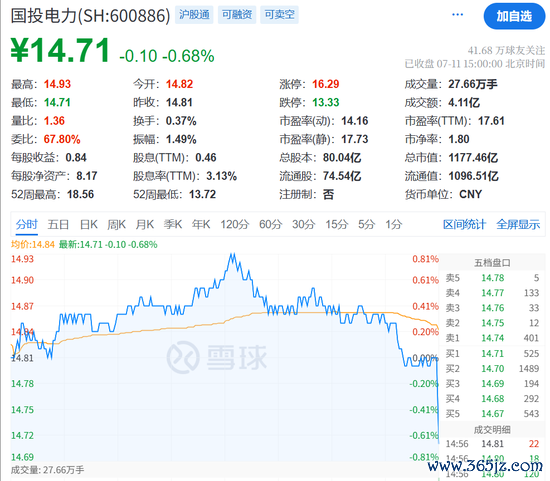Viewport: 550px width, 481px height.
Task: Click the 成交量 value 27.66万手
Action: point(473,84)
